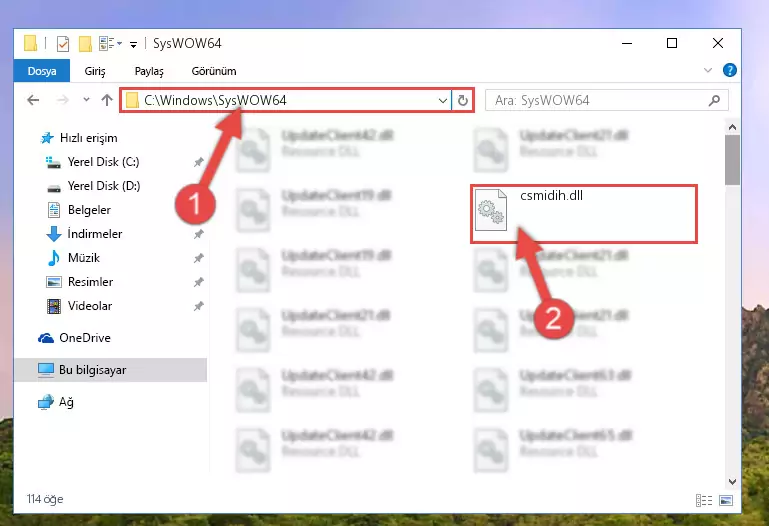Expand the address bar history dropdown

click(442, 100)
